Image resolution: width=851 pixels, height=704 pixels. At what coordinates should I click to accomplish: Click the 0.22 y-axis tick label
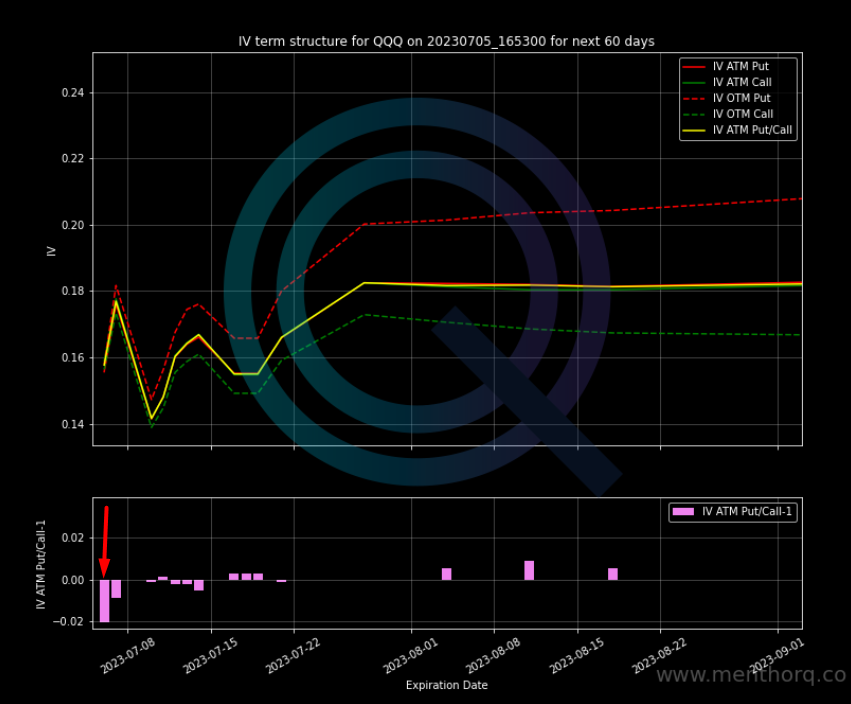tap(73, 159)
